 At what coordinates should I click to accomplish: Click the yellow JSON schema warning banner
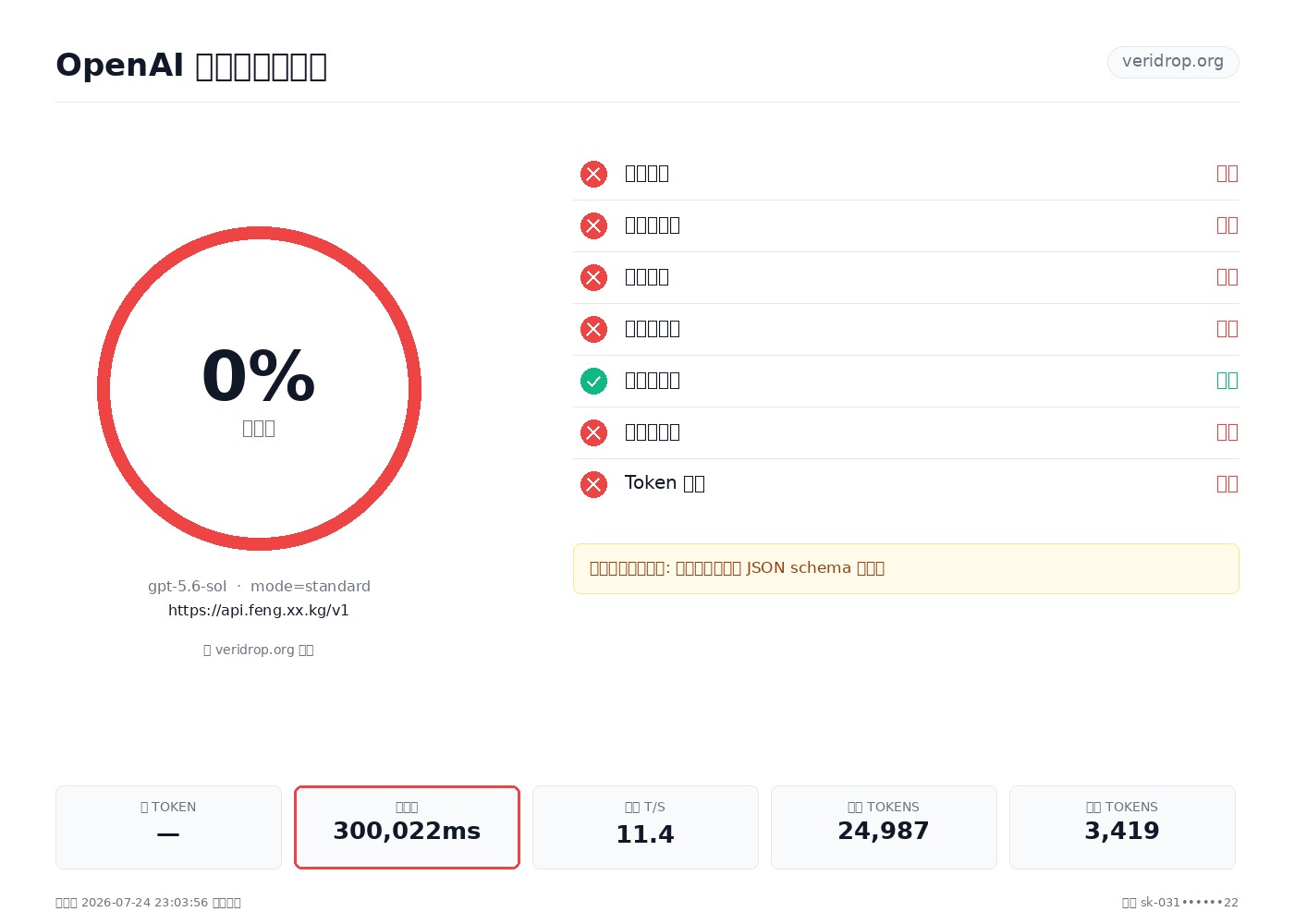[906, 568]
